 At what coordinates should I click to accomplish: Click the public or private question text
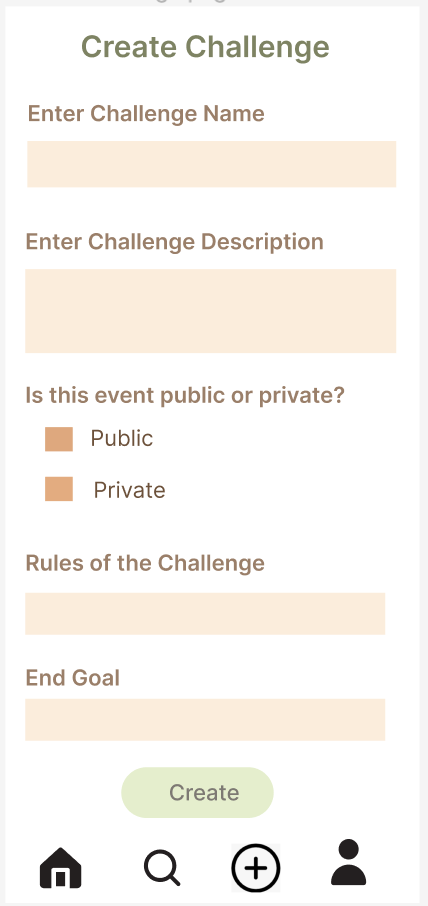click(185, 396)
